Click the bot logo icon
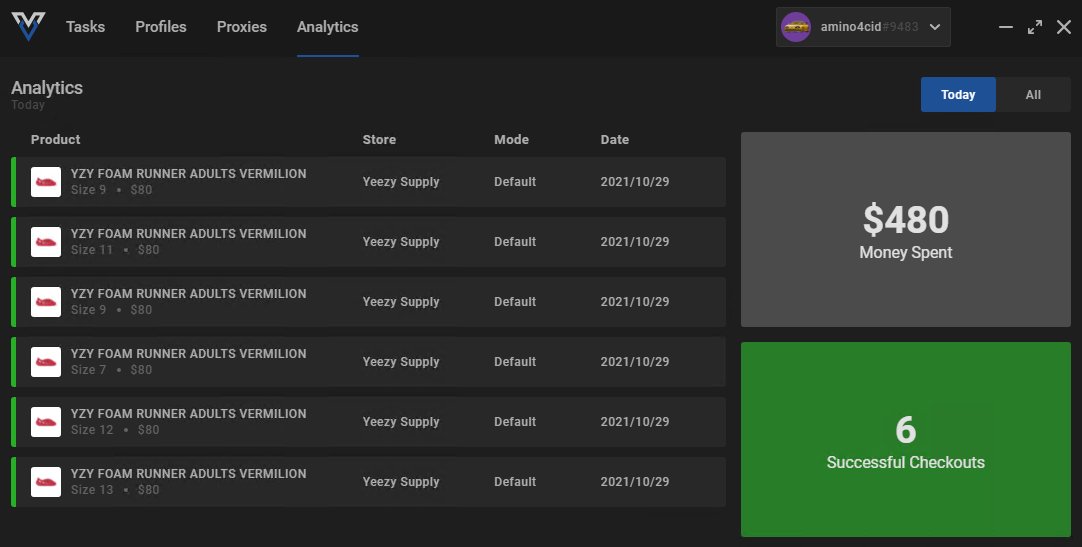1082x547 pixels. (28, 26)
